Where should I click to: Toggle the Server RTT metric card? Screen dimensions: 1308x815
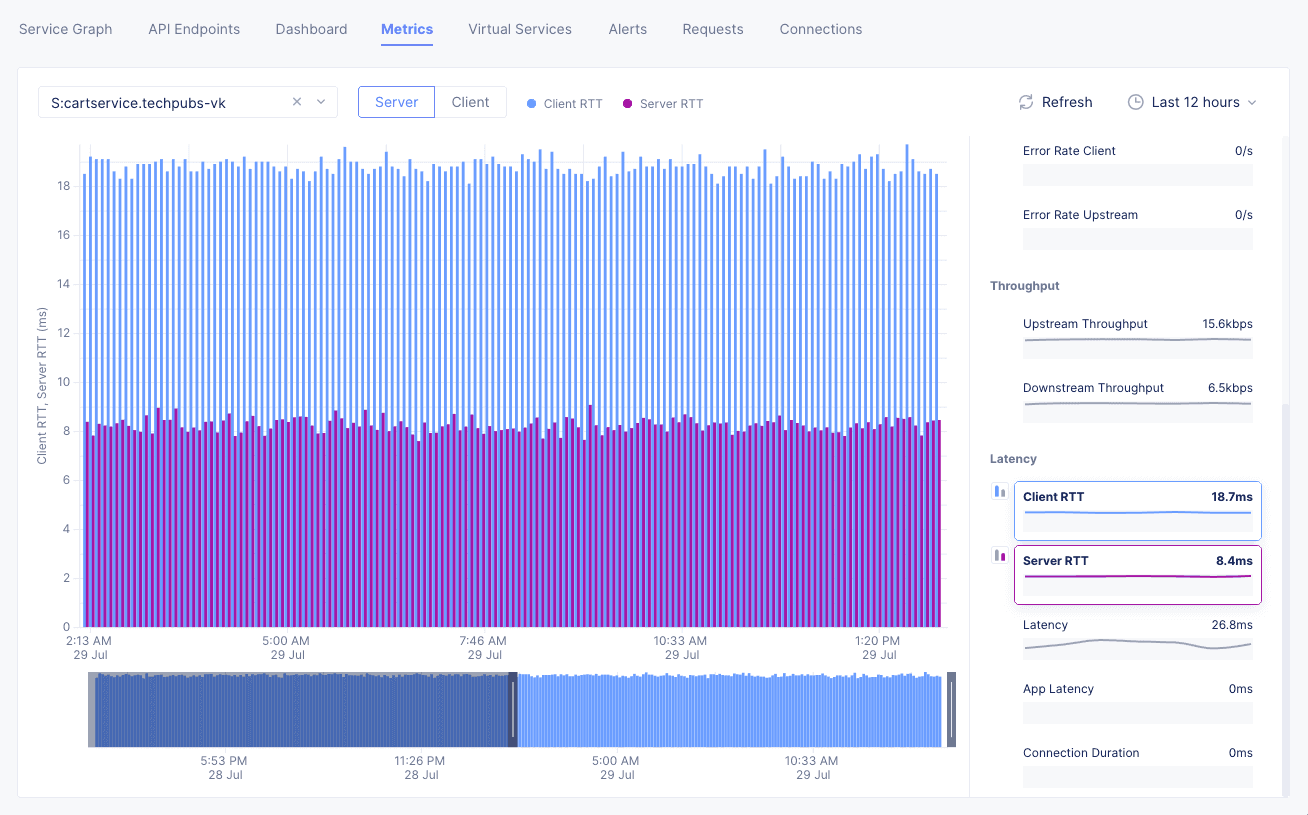pyautogui.click(x=1137, y=574)
